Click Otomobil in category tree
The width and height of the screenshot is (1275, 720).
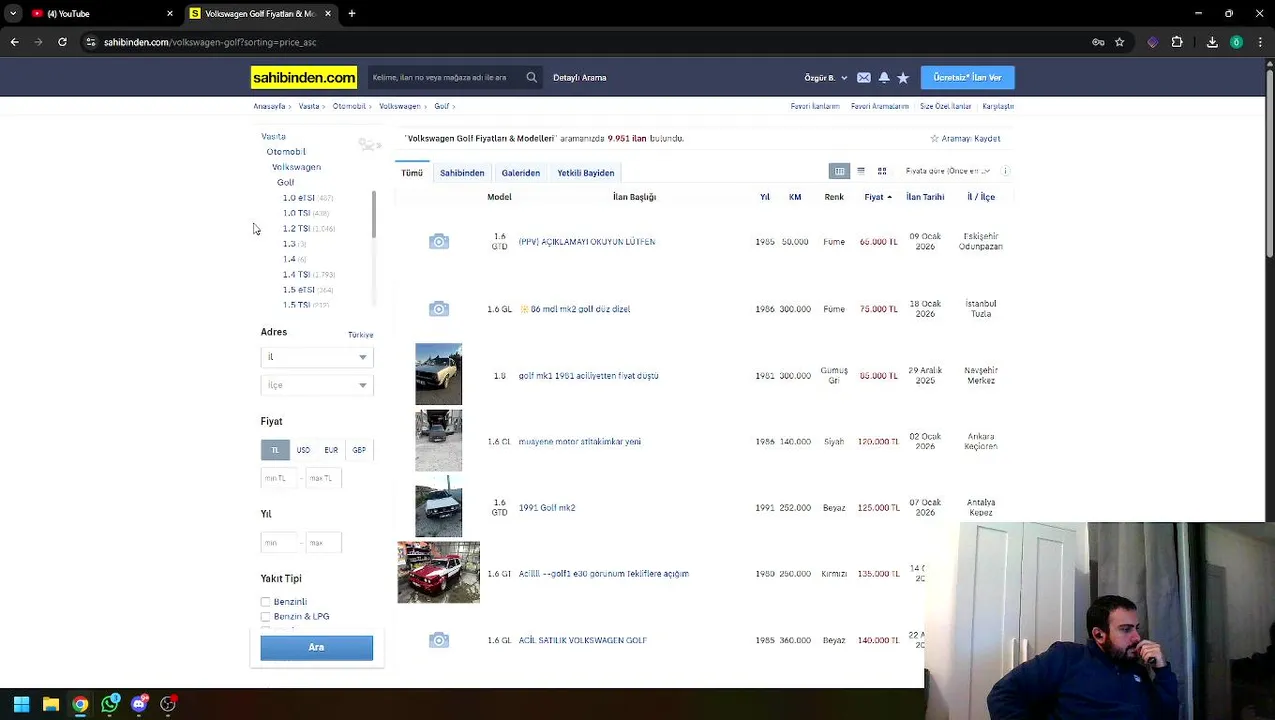tap(286, 152)
